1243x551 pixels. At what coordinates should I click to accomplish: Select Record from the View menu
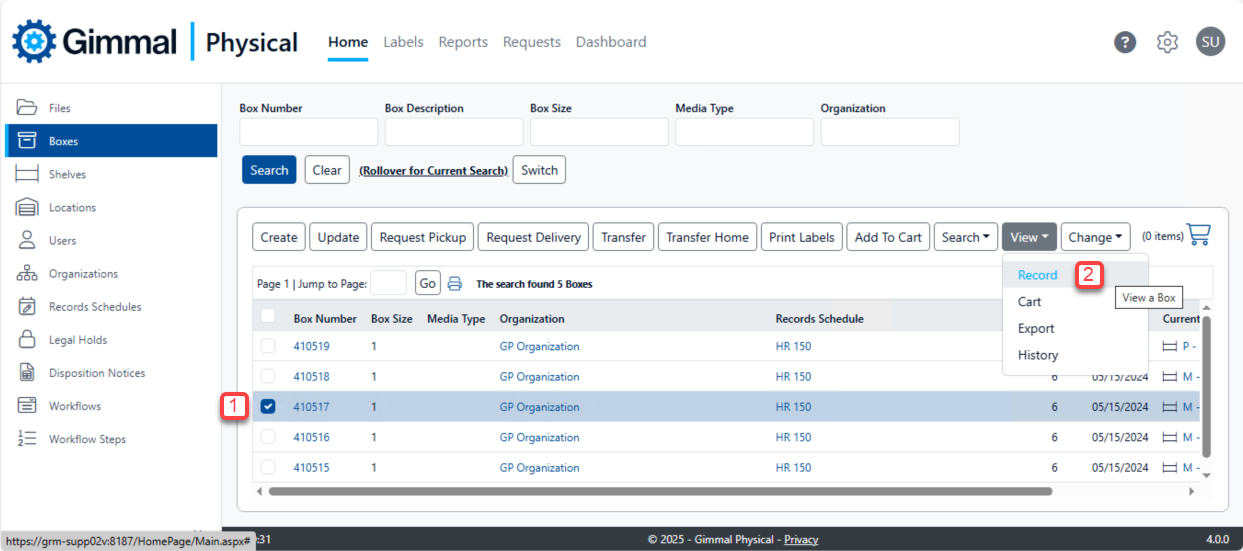1037,275
